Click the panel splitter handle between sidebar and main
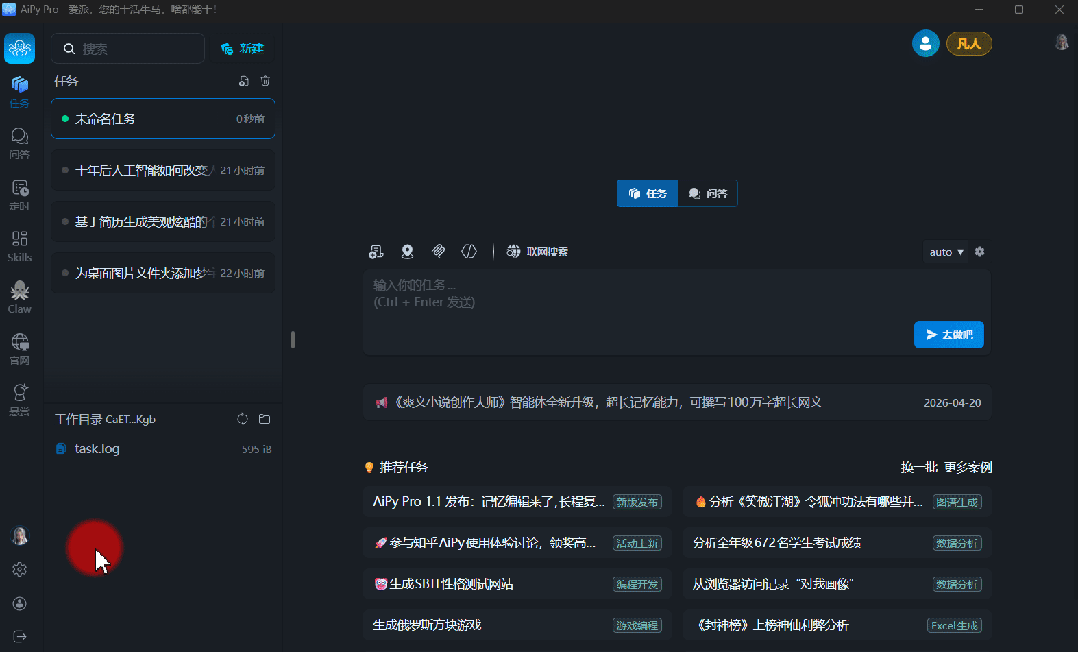 point(293,339)
